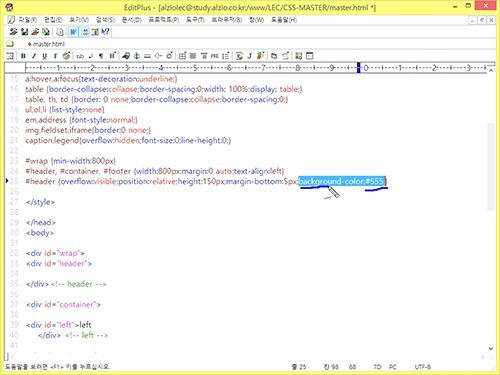Open the 프로젝트(P) menu
Screen dimensions: 500x375
(163, 20)
